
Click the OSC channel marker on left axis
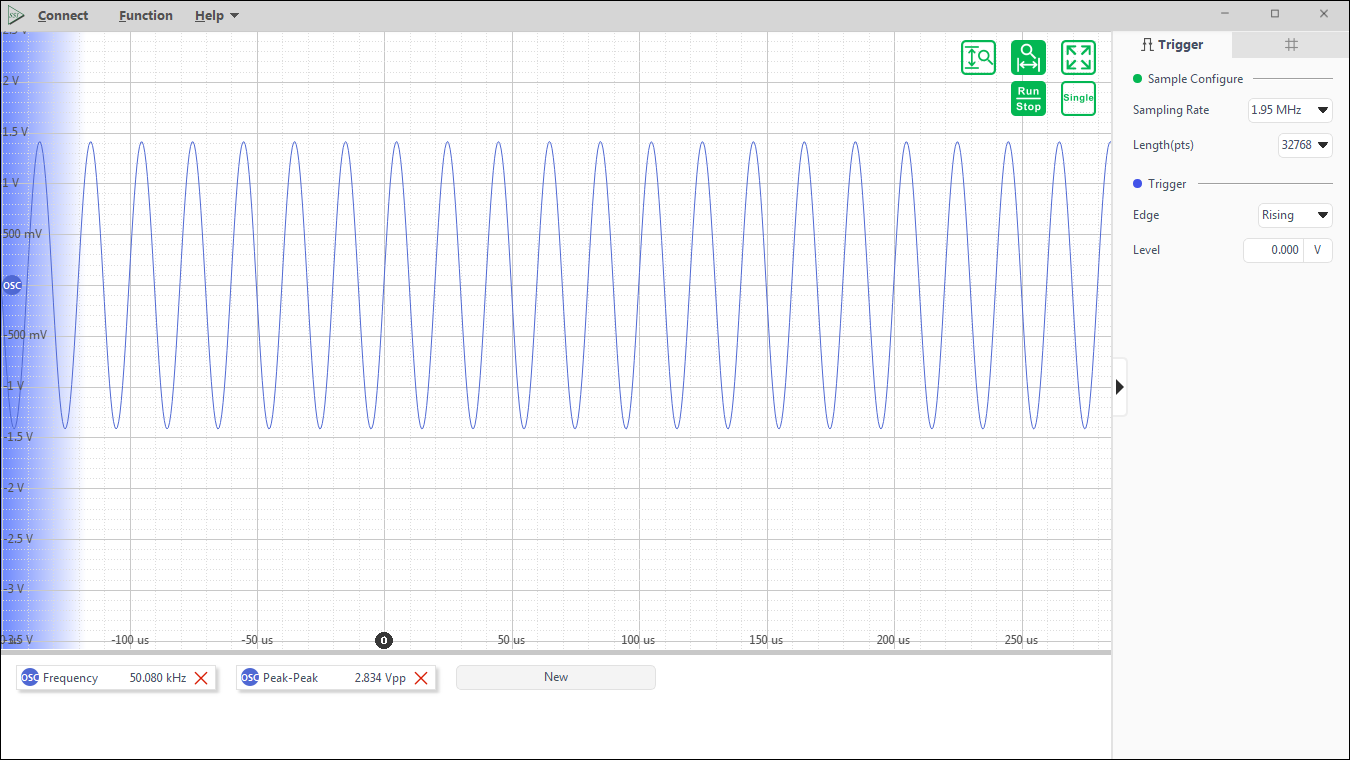pyautogui.click(x=12, y=285)
